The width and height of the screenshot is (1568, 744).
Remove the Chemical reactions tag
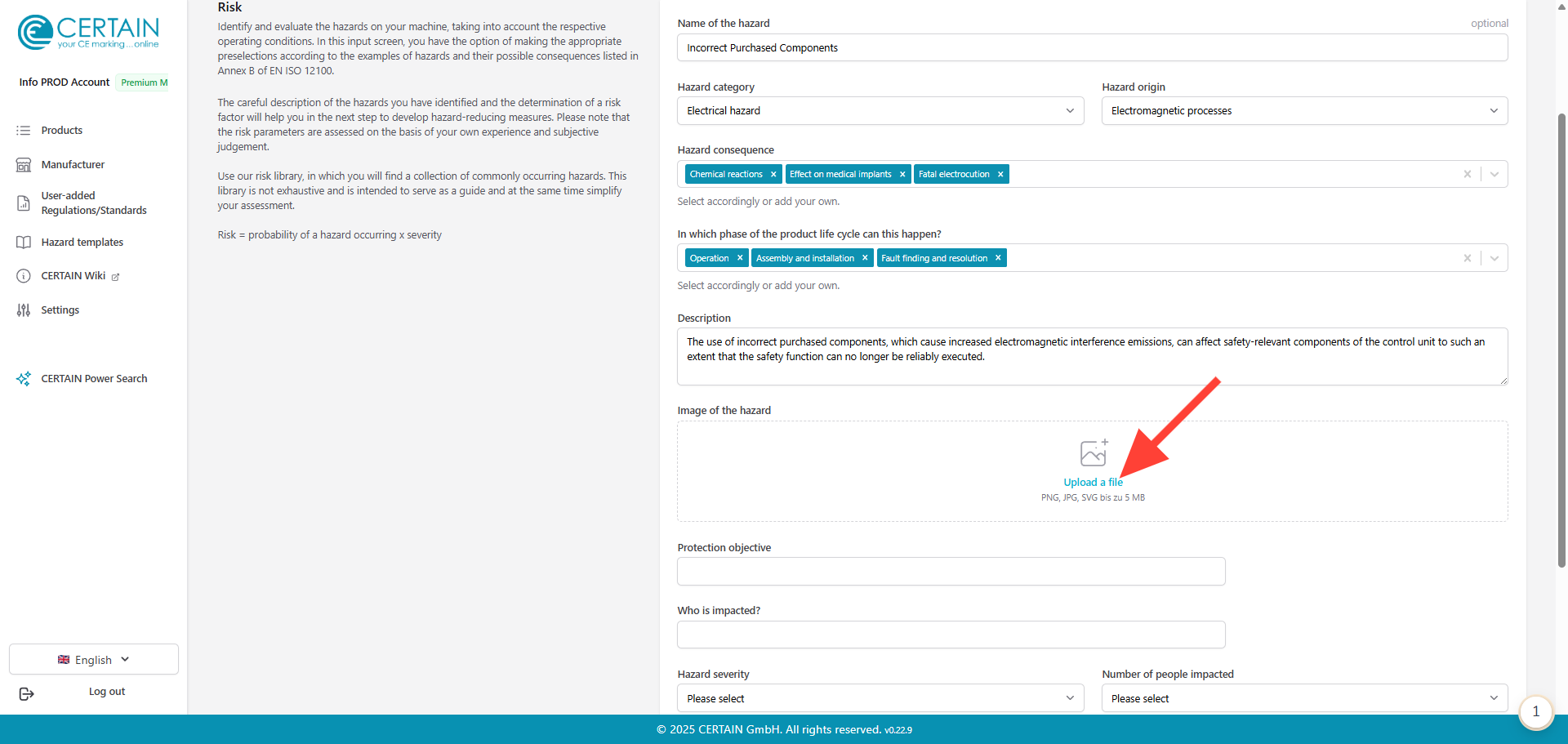(773, 174)
